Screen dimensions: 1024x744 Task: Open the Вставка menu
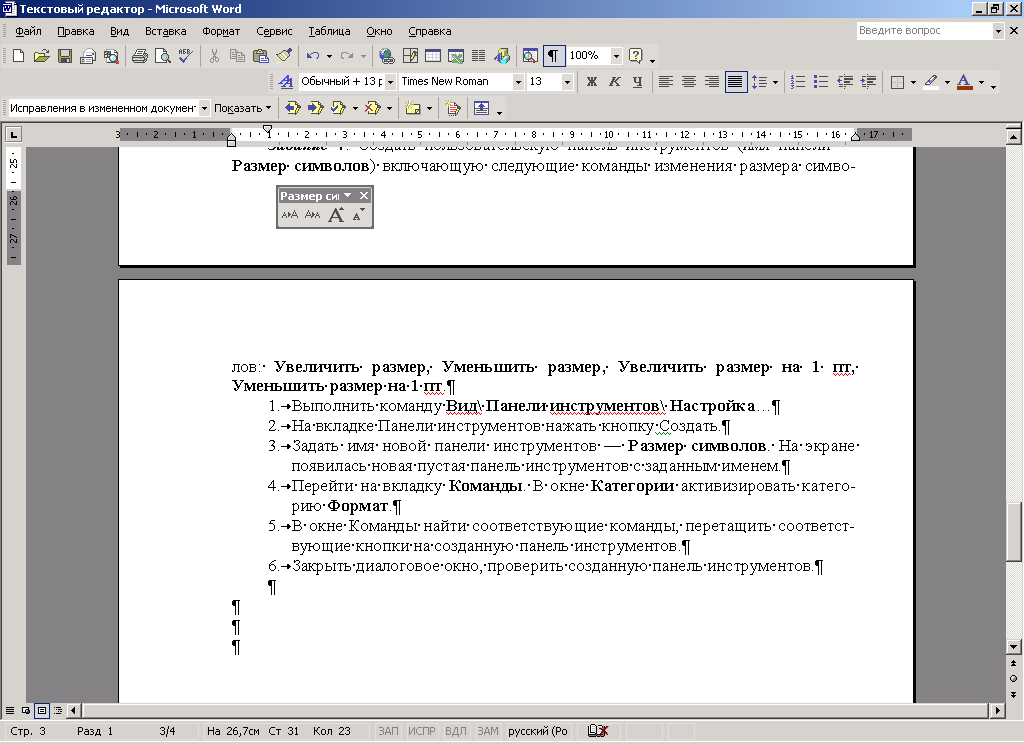[x=165, y=31]
